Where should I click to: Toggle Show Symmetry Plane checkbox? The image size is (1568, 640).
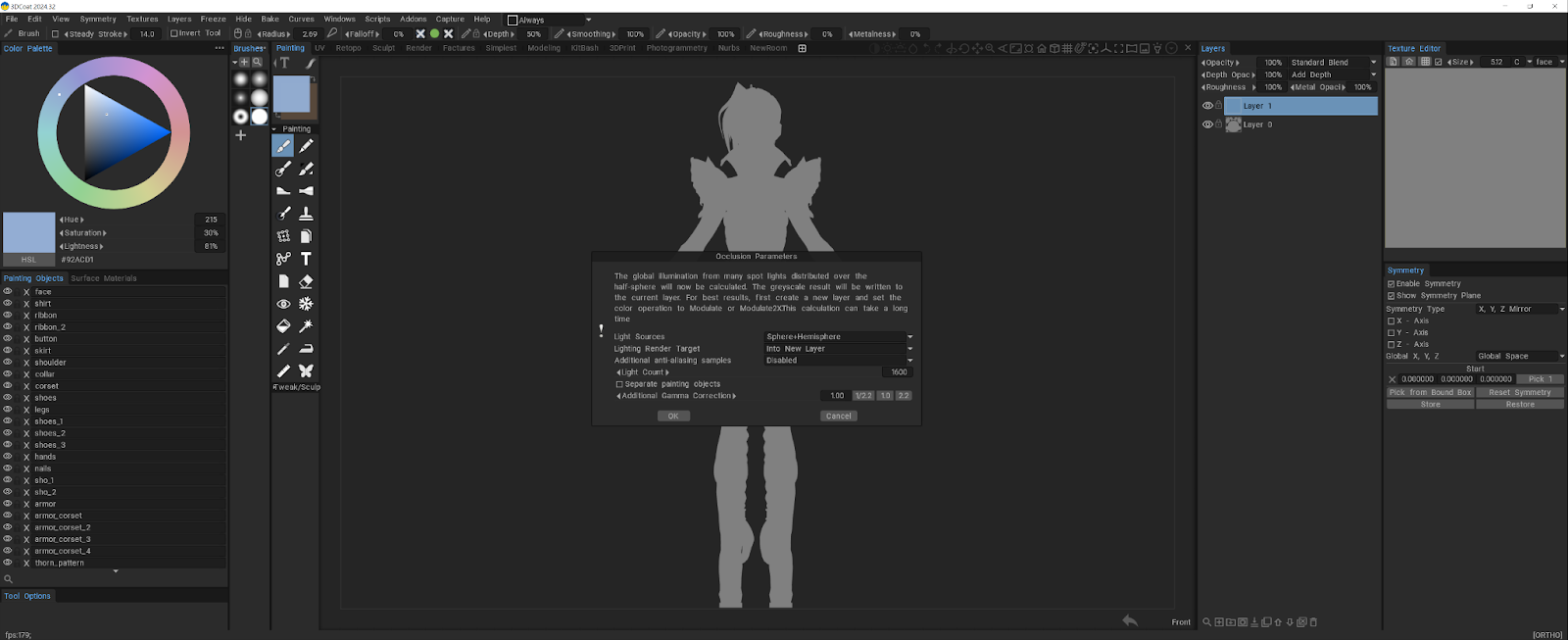click(1391, 296)
